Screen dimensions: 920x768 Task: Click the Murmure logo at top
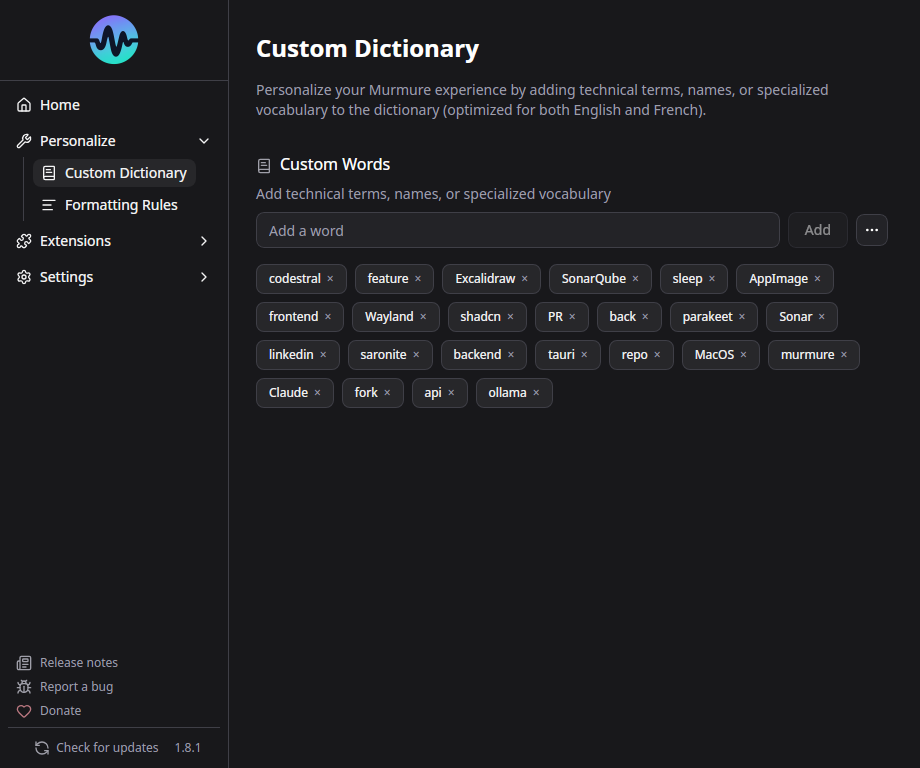pos(113,40)
